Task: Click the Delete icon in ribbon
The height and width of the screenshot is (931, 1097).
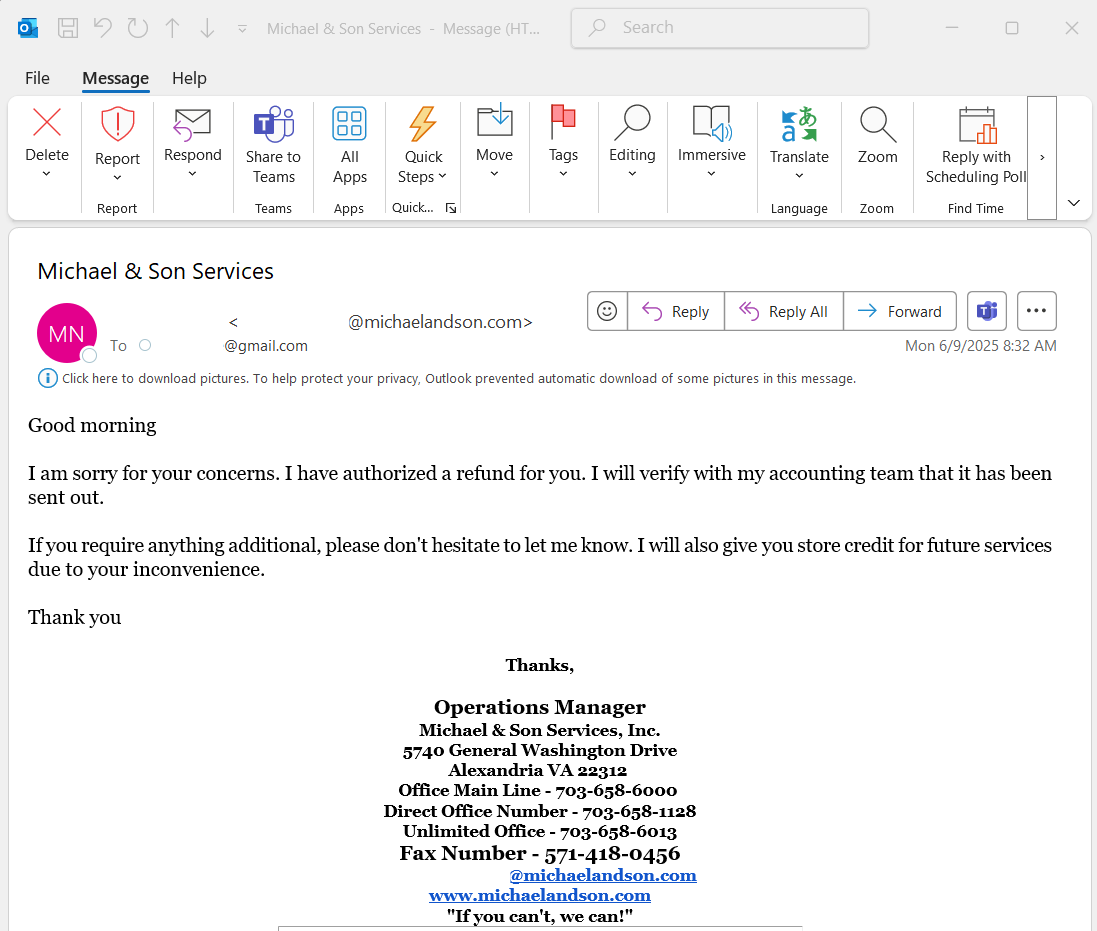Action: (x=47, y=123)
